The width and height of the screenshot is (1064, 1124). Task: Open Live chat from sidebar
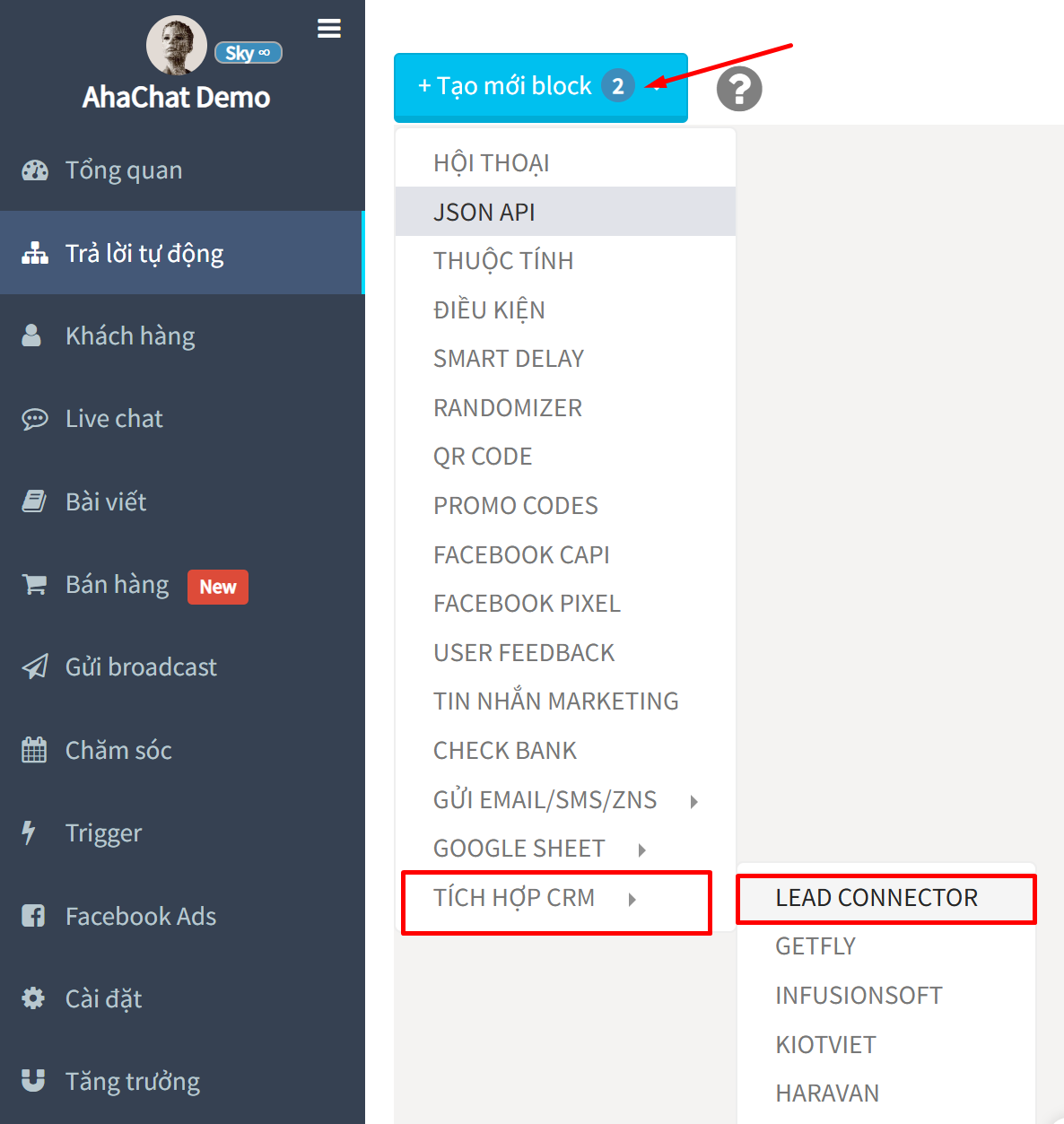point(182,419)
